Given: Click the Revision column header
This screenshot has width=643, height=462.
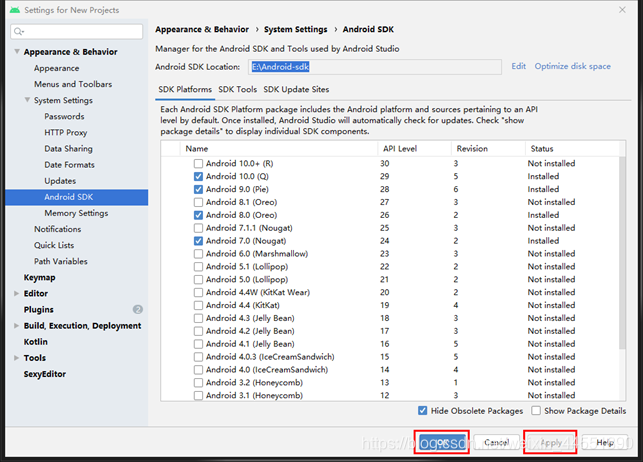Looking at the screenshot, I should 488,149.
